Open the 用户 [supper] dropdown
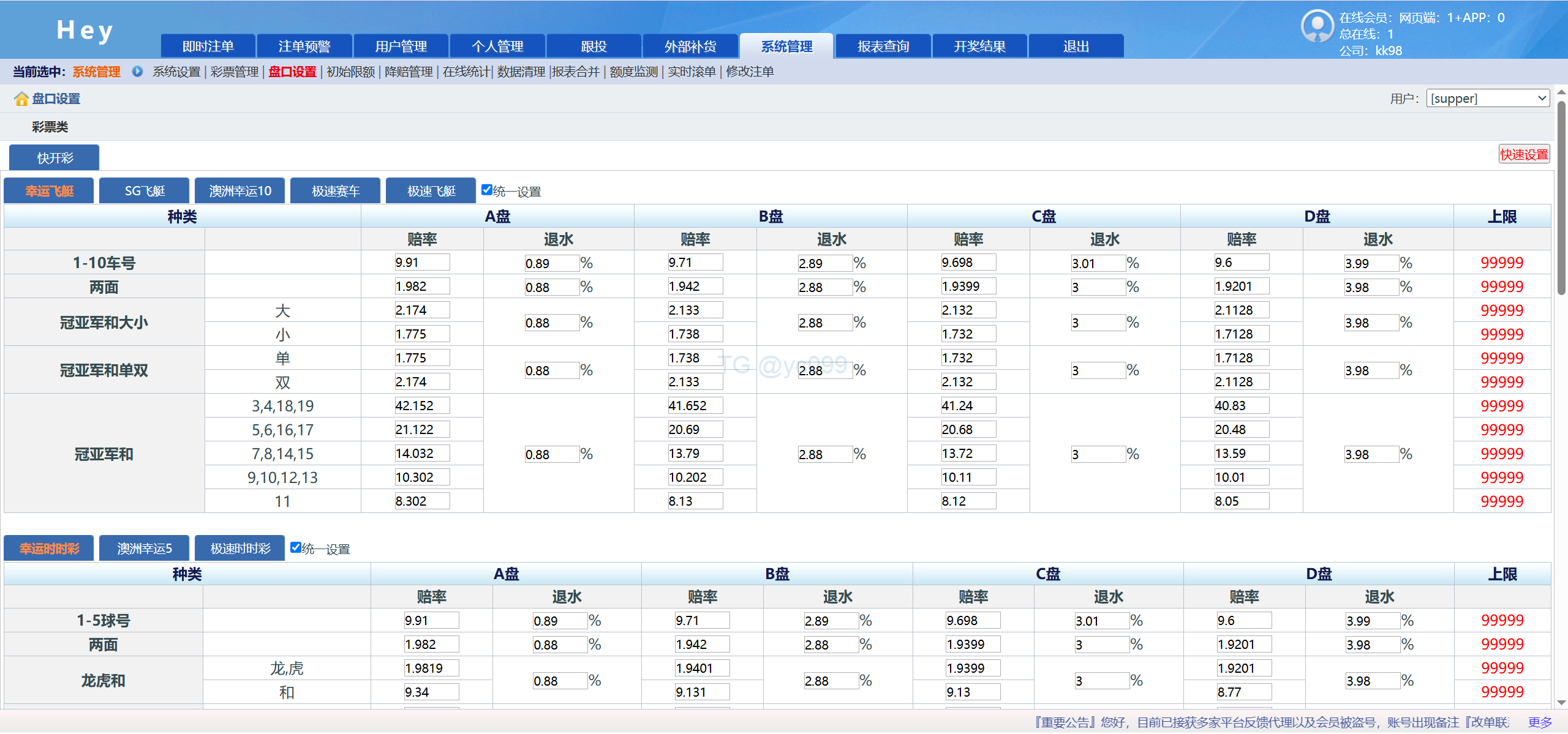Screen dimensions: 1568x734 click(1488, 99)
